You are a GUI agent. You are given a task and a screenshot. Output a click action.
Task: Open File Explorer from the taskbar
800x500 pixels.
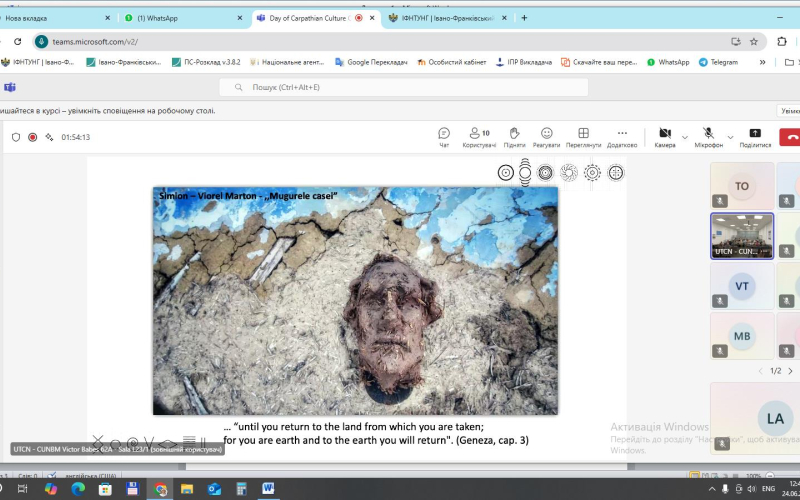[x=187, y=489]
